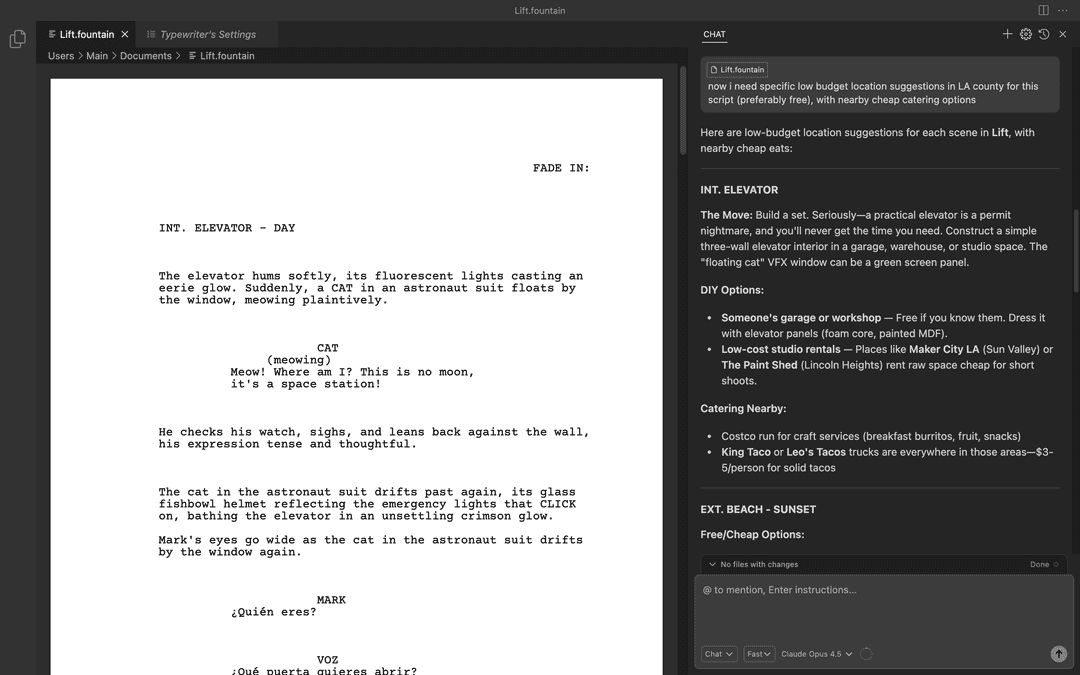Close the chat panel
1080x675 pixels.
(x=1062, y=33)
